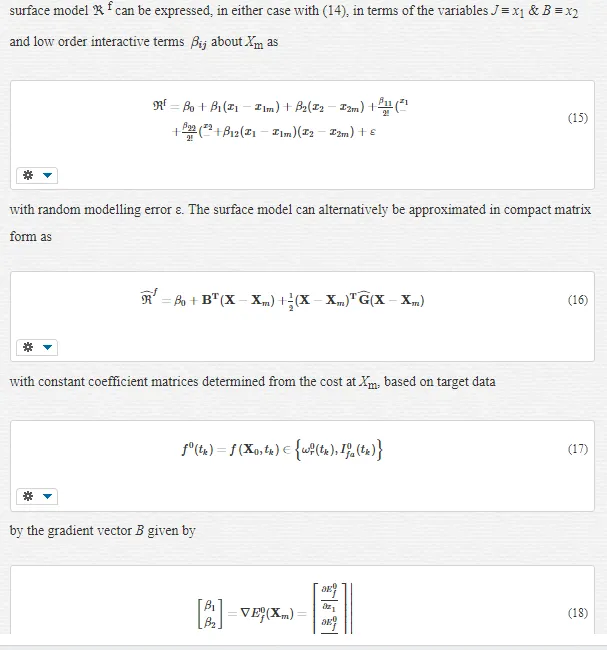The height and width of the screenshot is (650, 607).
Task: Click the gear icon under equation 16
Action: point(28,347)
